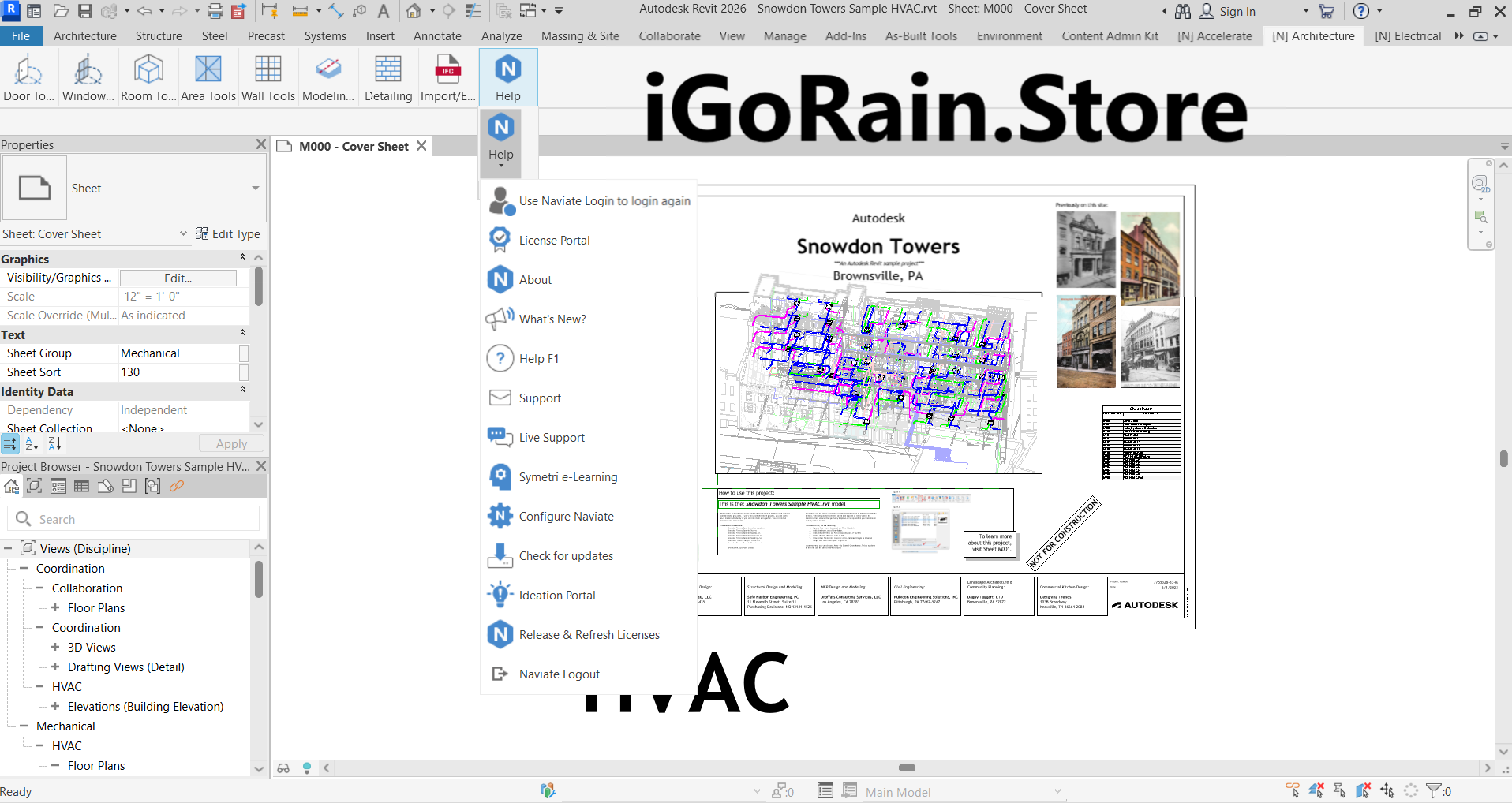
Task: Select Check for updates menu entry
Action: [x=566, y=556]
